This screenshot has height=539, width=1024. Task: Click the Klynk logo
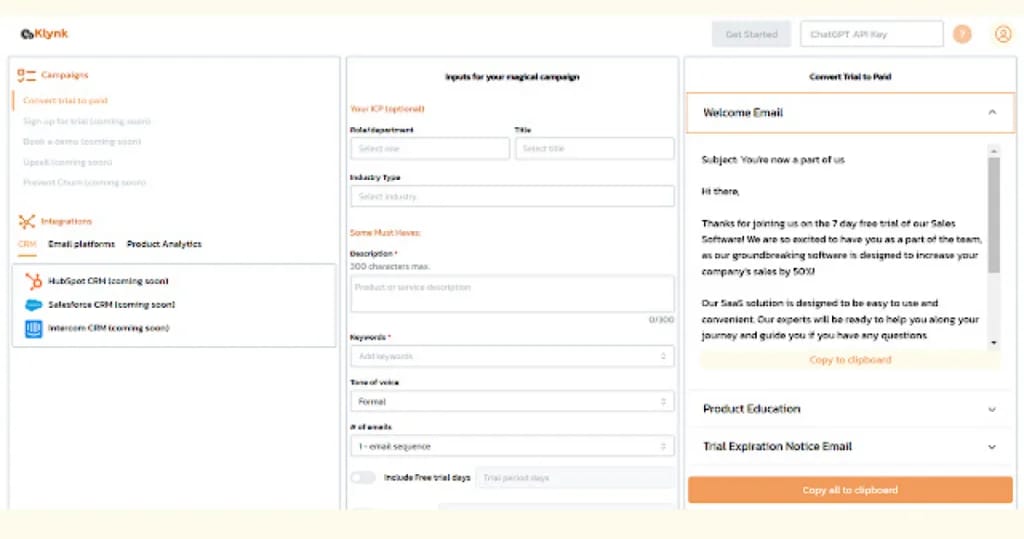point(44,34)
